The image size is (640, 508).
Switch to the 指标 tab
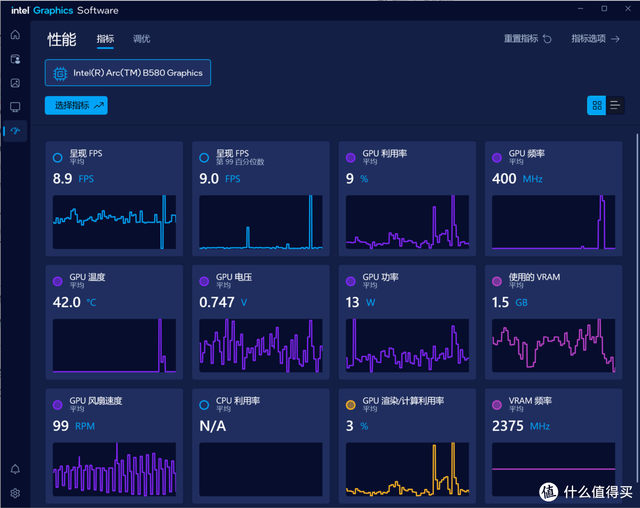[x=105, y=39]
